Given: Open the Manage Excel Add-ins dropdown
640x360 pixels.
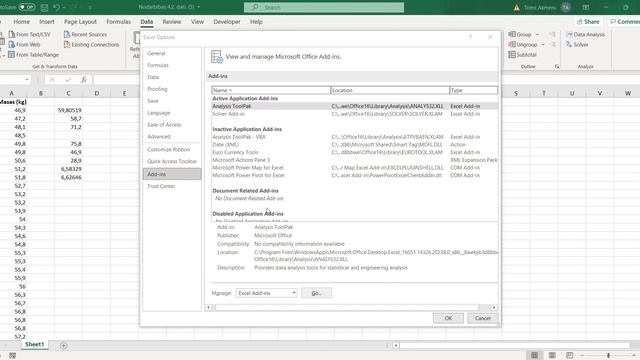Looking at the screenshot, I should tap(267, 293).
